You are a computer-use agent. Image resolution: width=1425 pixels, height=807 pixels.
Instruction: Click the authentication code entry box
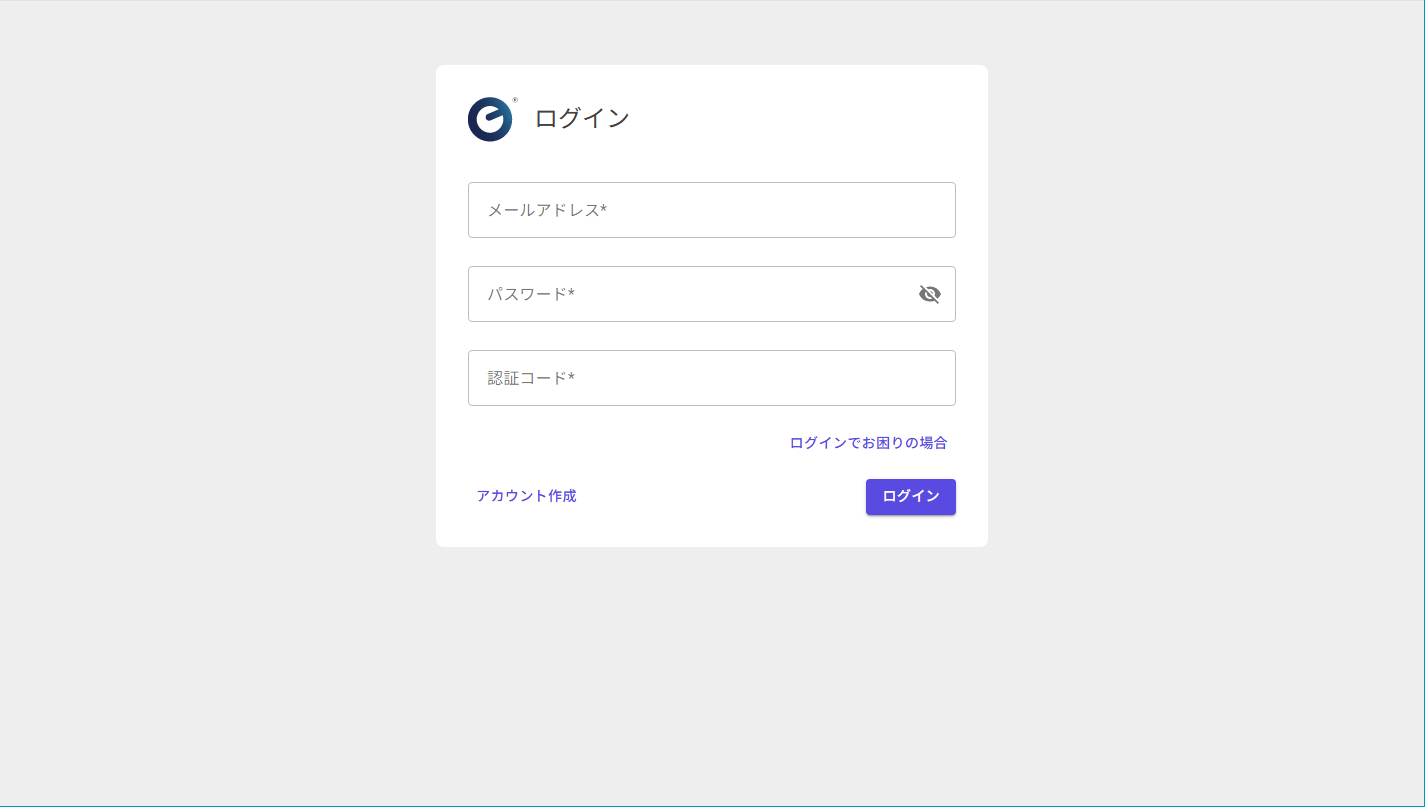pos(711,378)
